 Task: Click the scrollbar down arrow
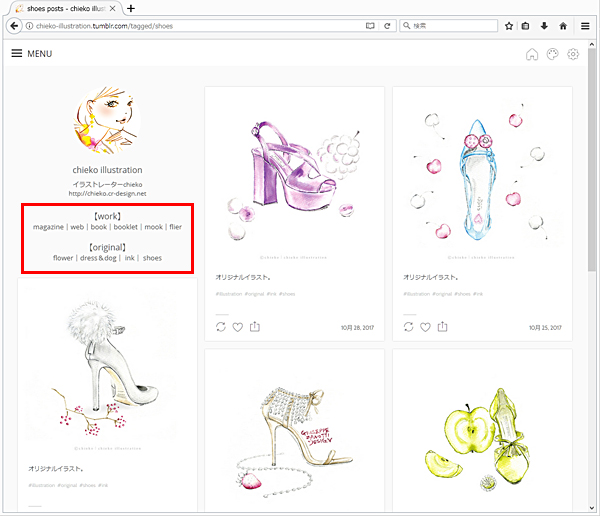tap(592, 508)
